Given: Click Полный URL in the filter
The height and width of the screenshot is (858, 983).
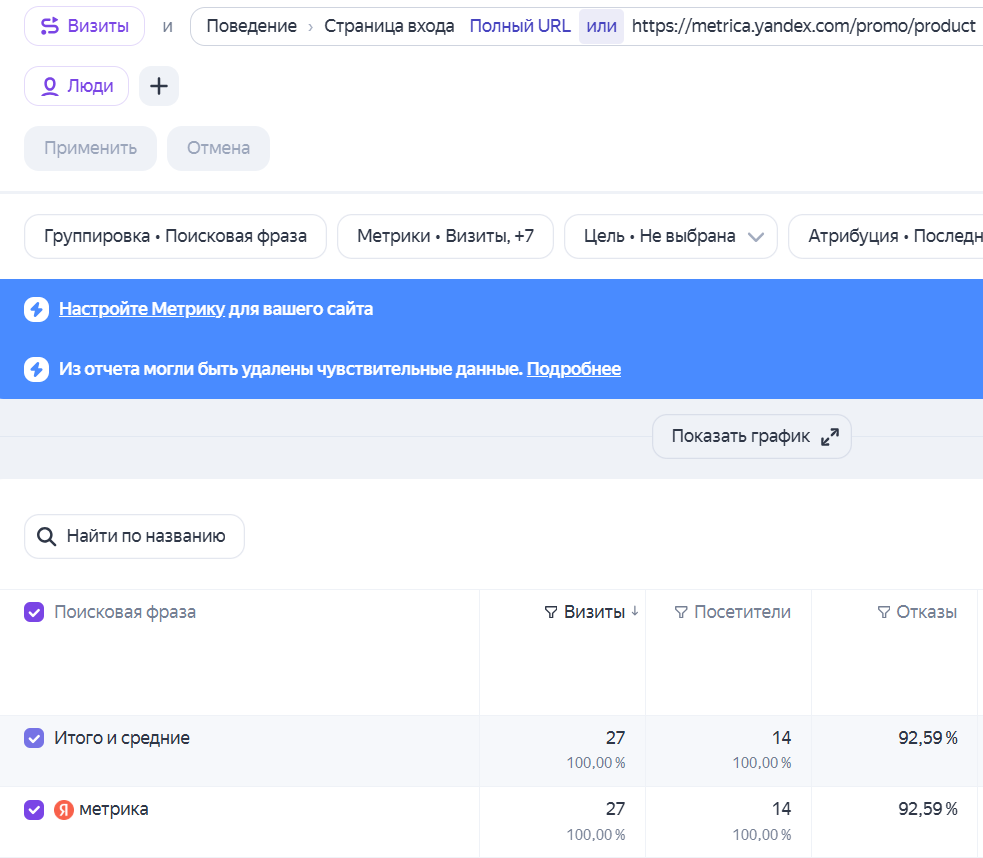Looking at the screenshot, I should (x=520, y=26).
